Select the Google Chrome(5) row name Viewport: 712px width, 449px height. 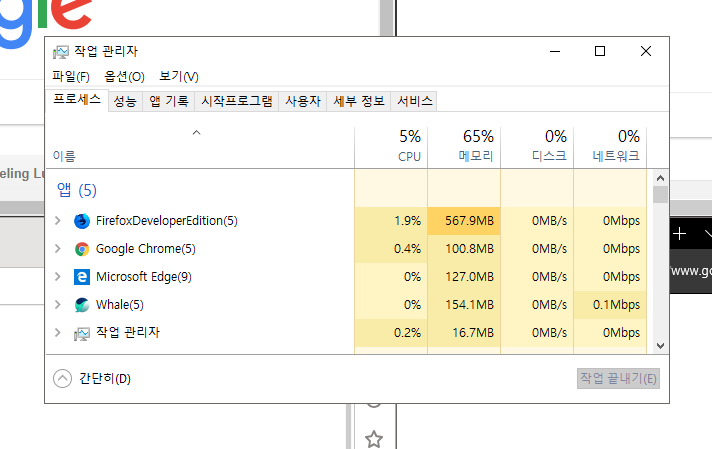pyautogui.click(x=146, y=249)
